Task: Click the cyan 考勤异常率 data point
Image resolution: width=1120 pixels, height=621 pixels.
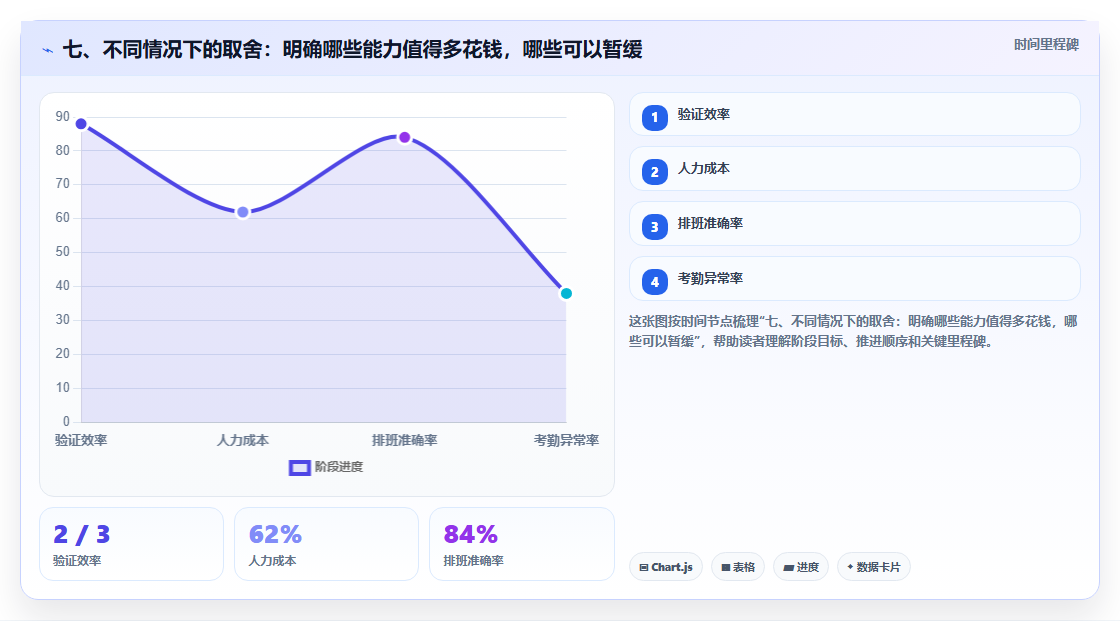Action: [x=566, y=294]
